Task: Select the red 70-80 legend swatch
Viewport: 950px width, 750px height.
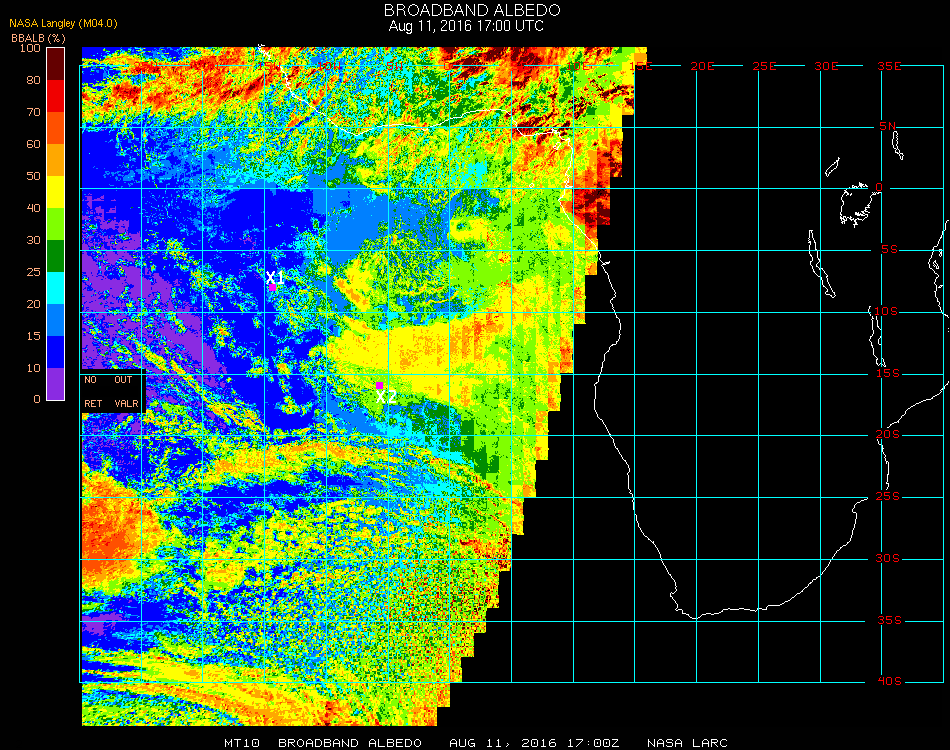Action: point(56,96)
